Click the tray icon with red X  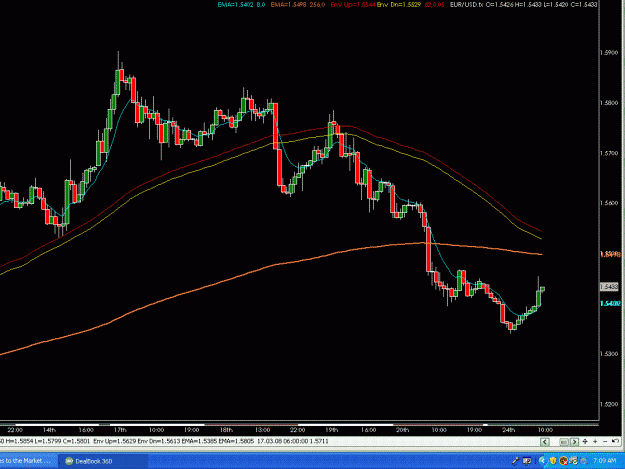(564, 461)
